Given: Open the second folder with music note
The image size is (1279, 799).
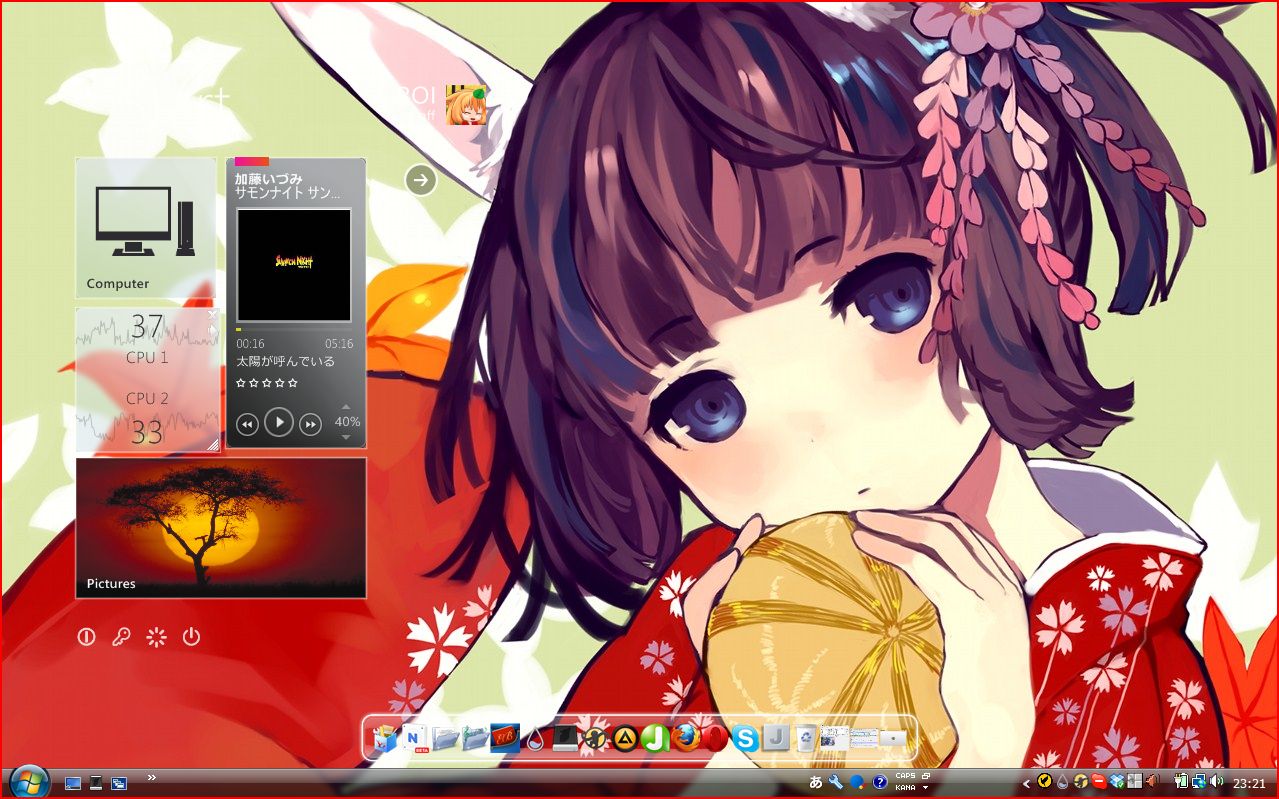Looking at the screenshot, I should coord(475,738).
